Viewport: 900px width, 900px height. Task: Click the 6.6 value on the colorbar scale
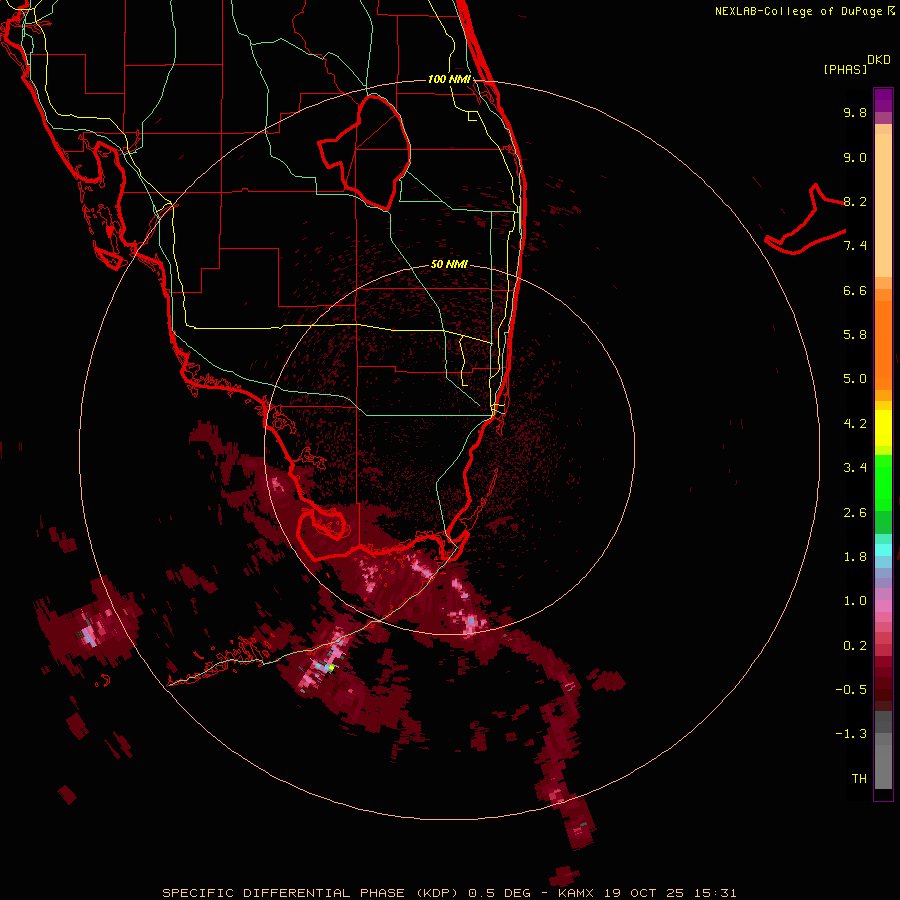pyautogui.click(x=855, y=290)
